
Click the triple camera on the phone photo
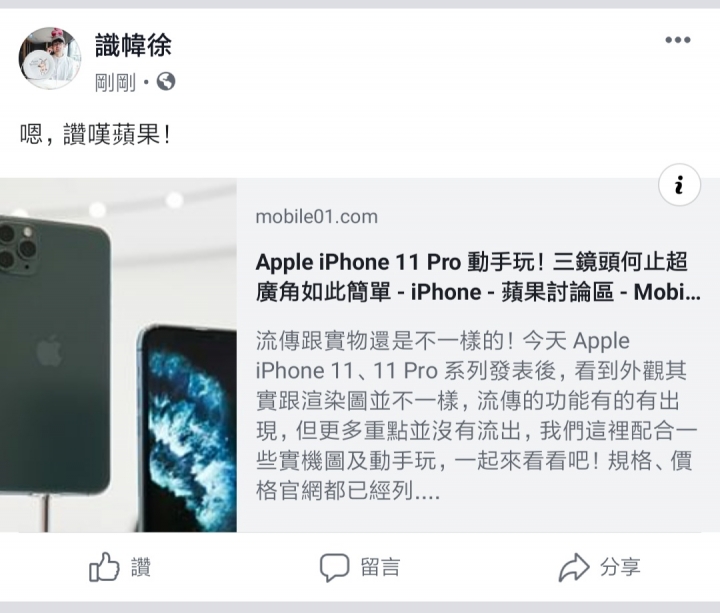click(x=17, y=248)
